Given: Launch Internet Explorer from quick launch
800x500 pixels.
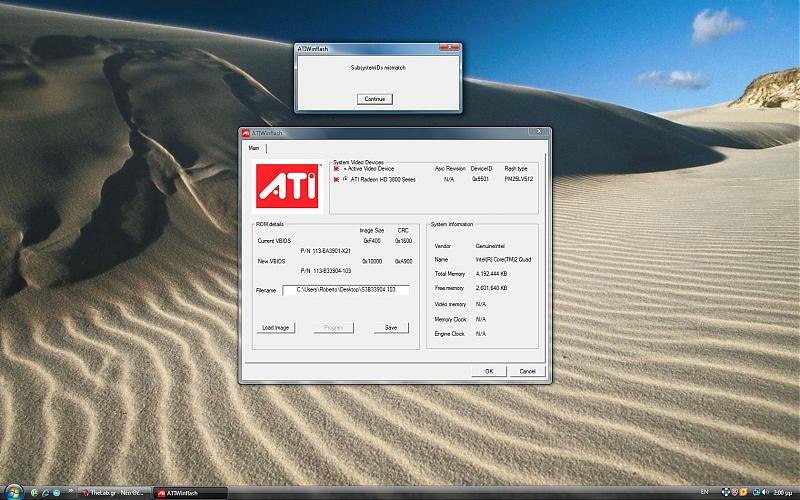Looking at the screenshot, I should [x=45, y=493].
